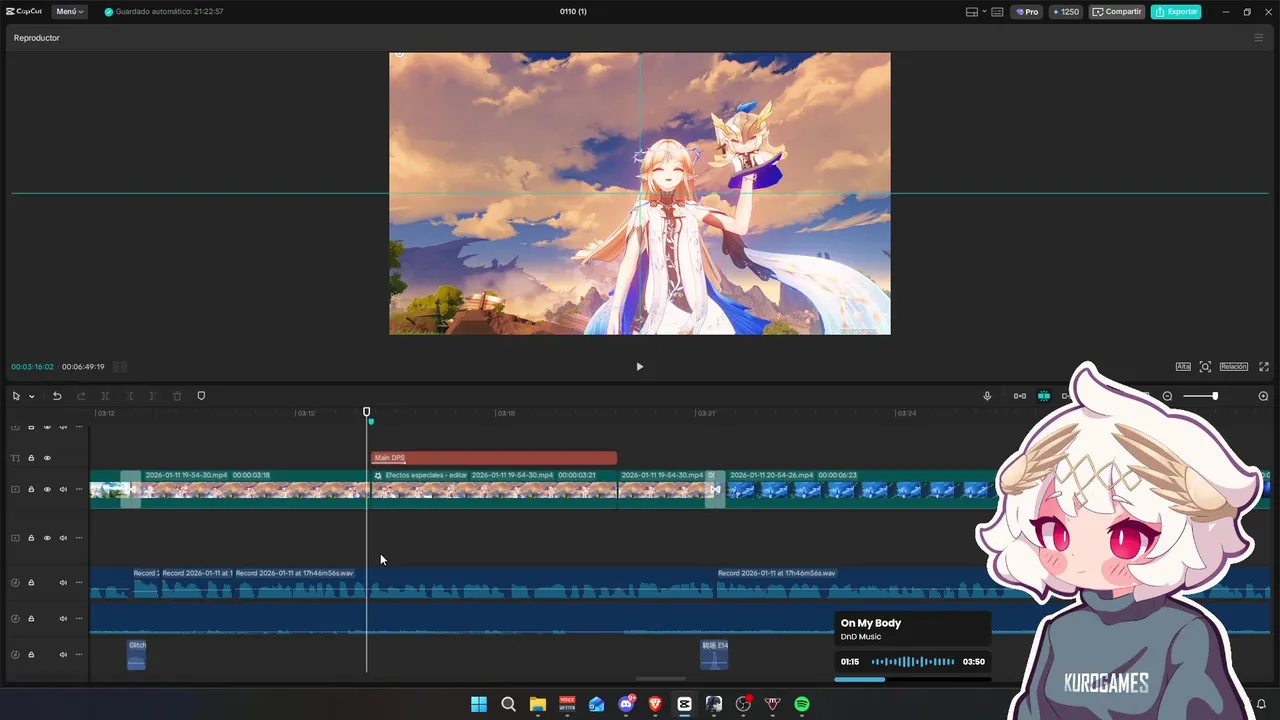Click the Pro badge button

pyautogui.click(x=1027, y=12)
